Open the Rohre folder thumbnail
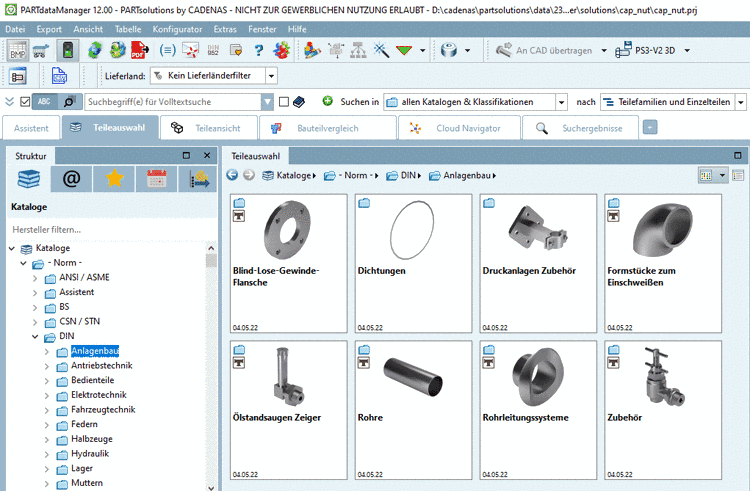The image size is (750, 491). (x=413, y=410)
